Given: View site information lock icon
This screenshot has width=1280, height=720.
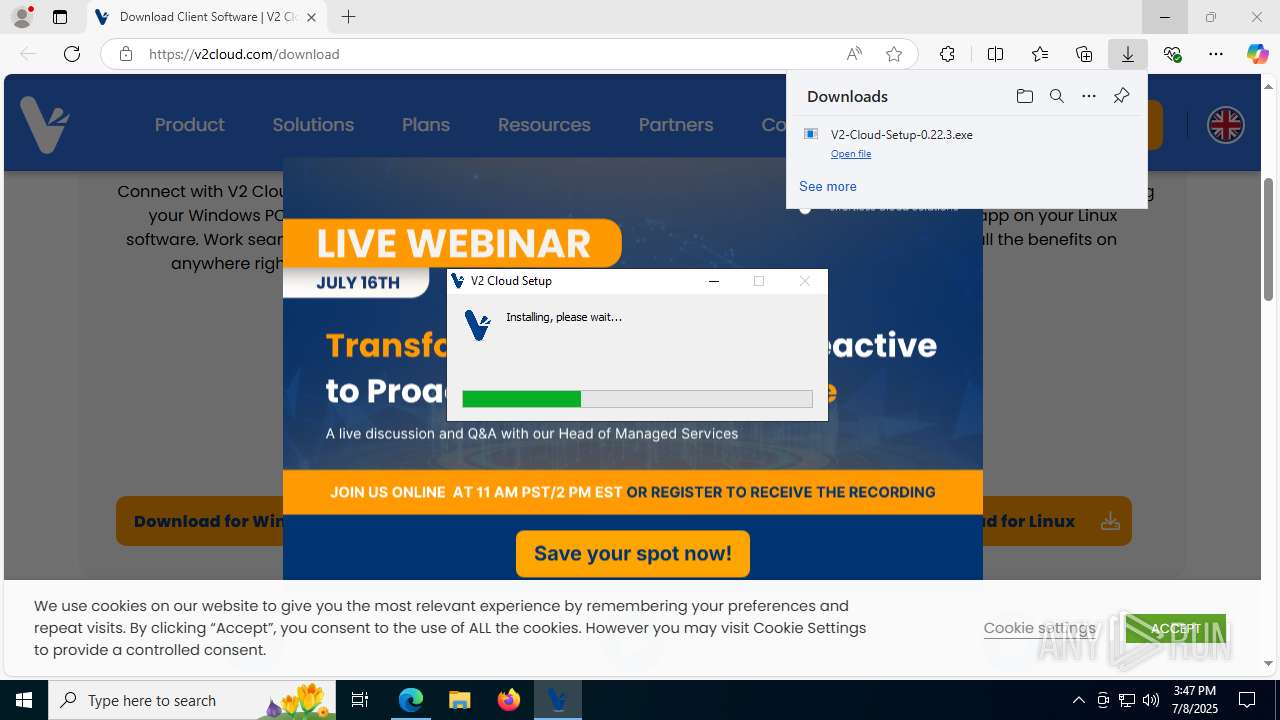Looking at the screenshot, I should (x=126, y=54).
